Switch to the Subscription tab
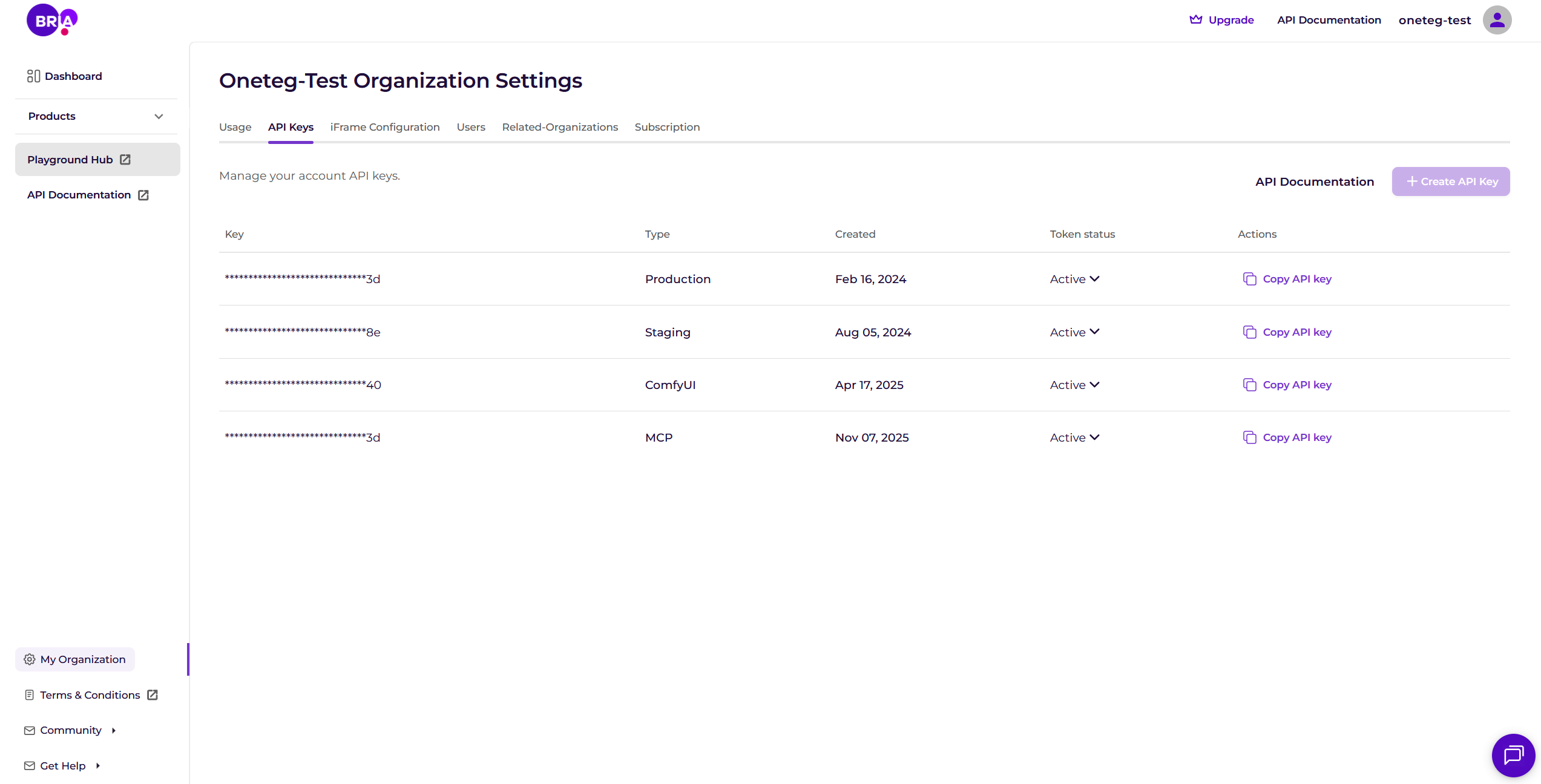 (667, 127)
